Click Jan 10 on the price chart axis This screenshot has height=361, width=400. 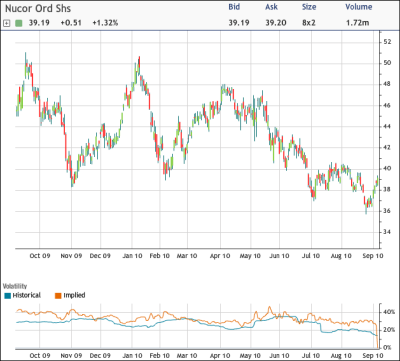click(x=132, y=256)
